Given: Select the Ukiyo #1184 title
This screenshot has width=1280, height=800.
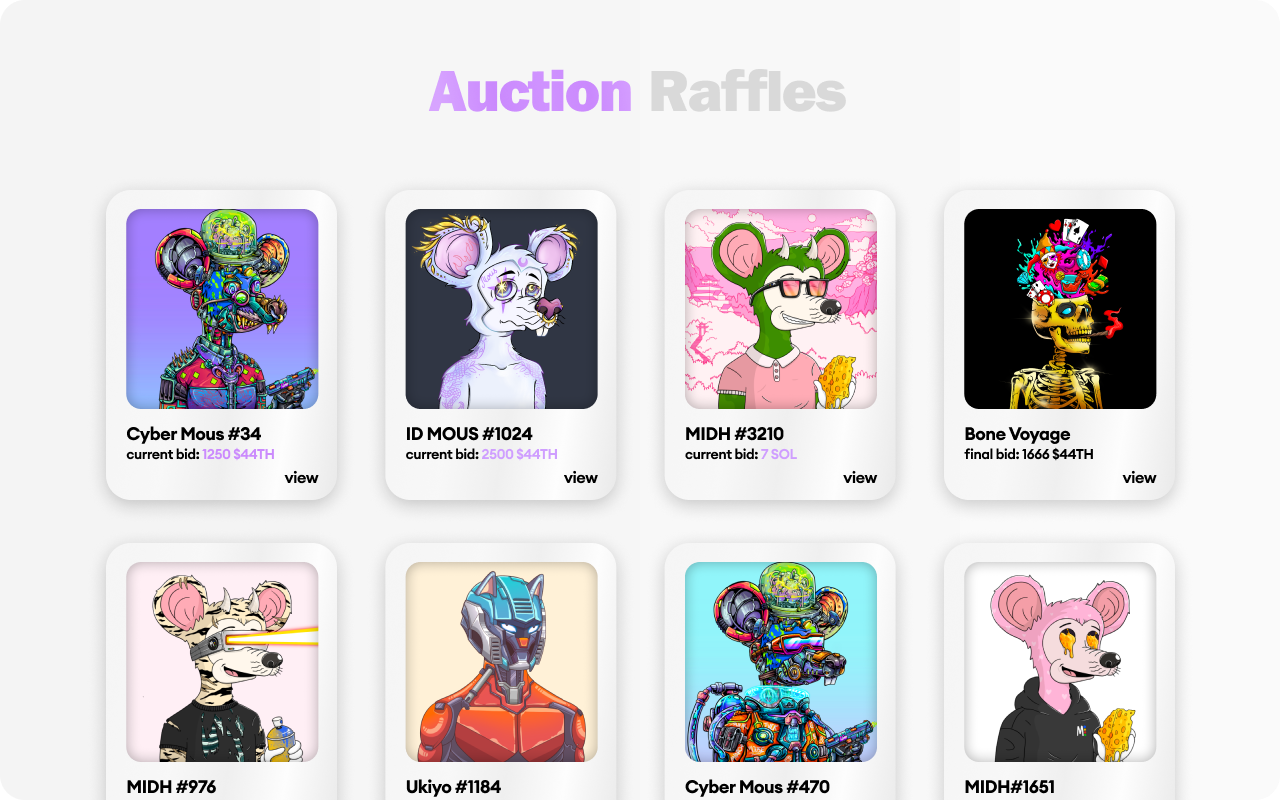Looking at the screenshot, I should pyautogui.click(x=453, y=787).
